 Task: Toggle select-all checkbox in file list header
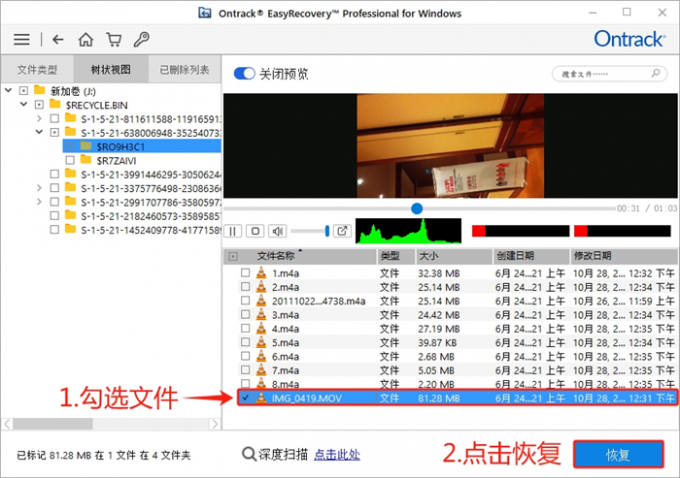pyautogui.click(x=233, y=257)
